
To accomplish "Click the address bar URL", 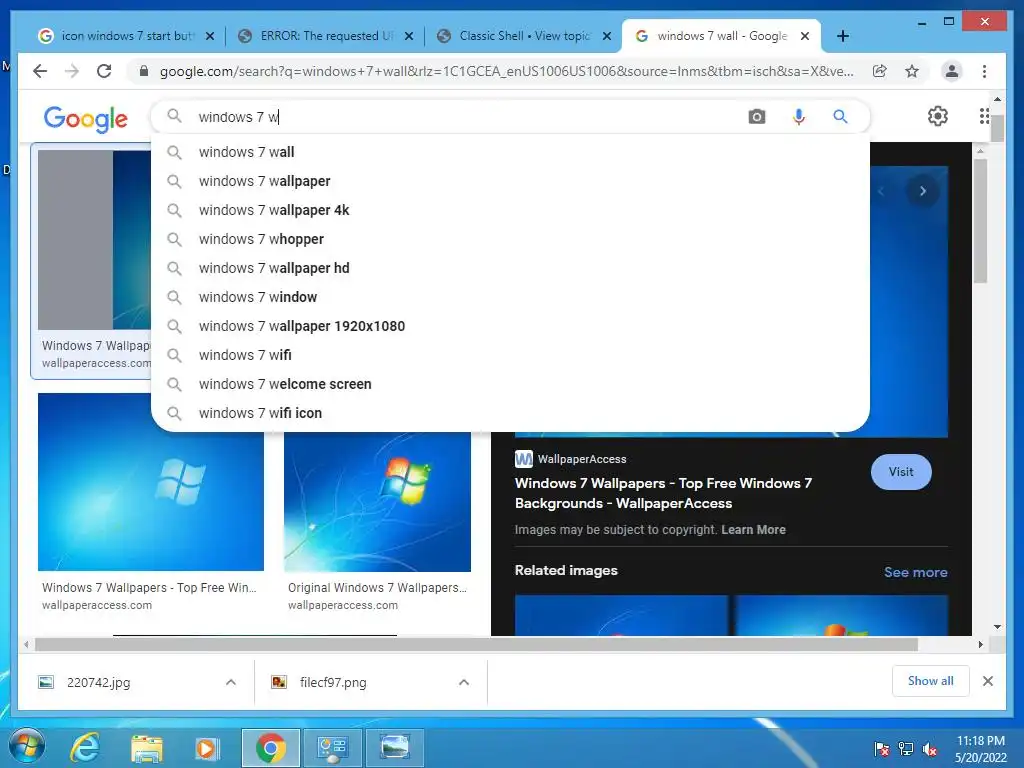I will click(506, 71).
